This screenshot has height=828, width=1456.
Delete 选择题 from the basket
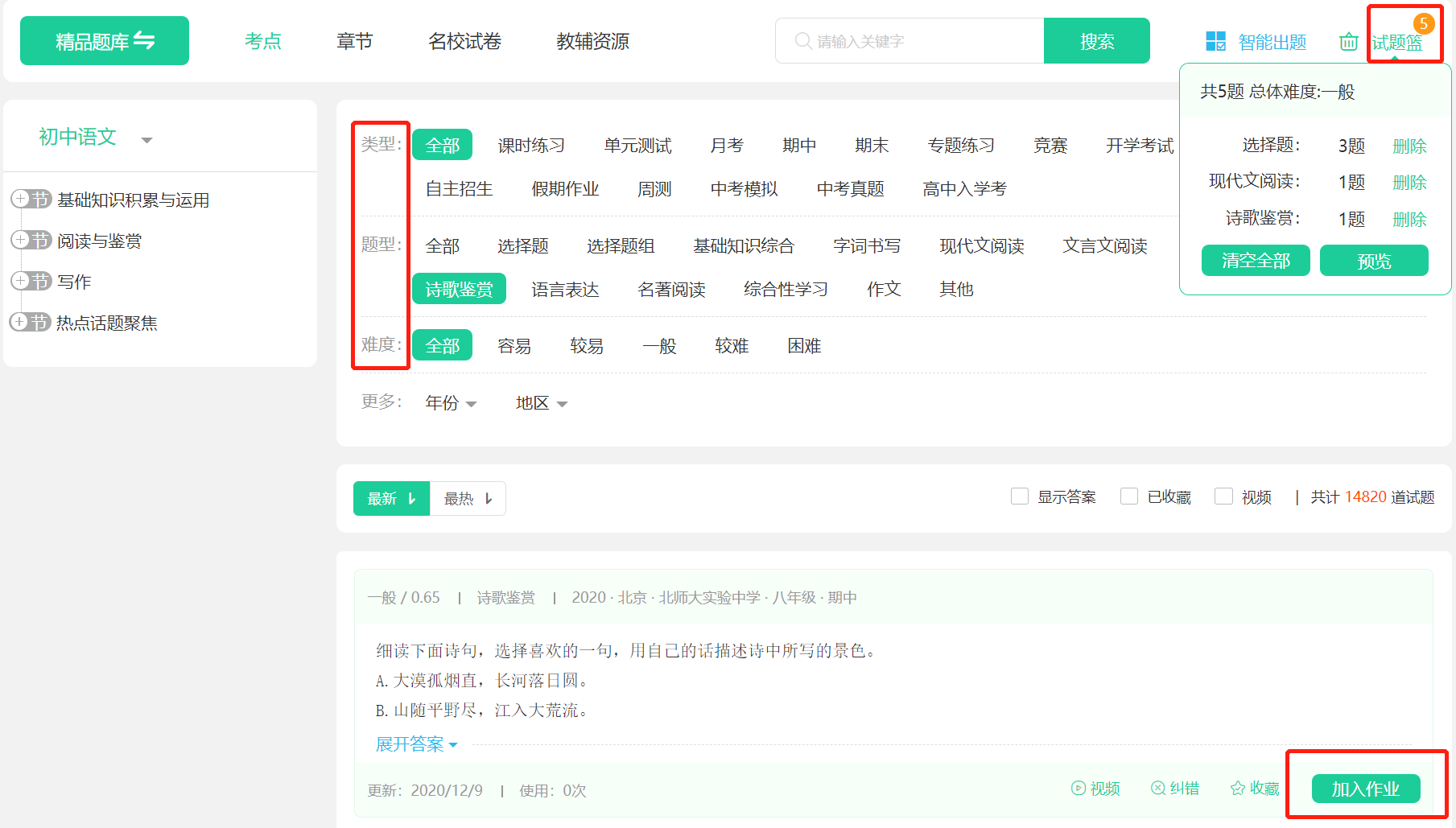1409,146
